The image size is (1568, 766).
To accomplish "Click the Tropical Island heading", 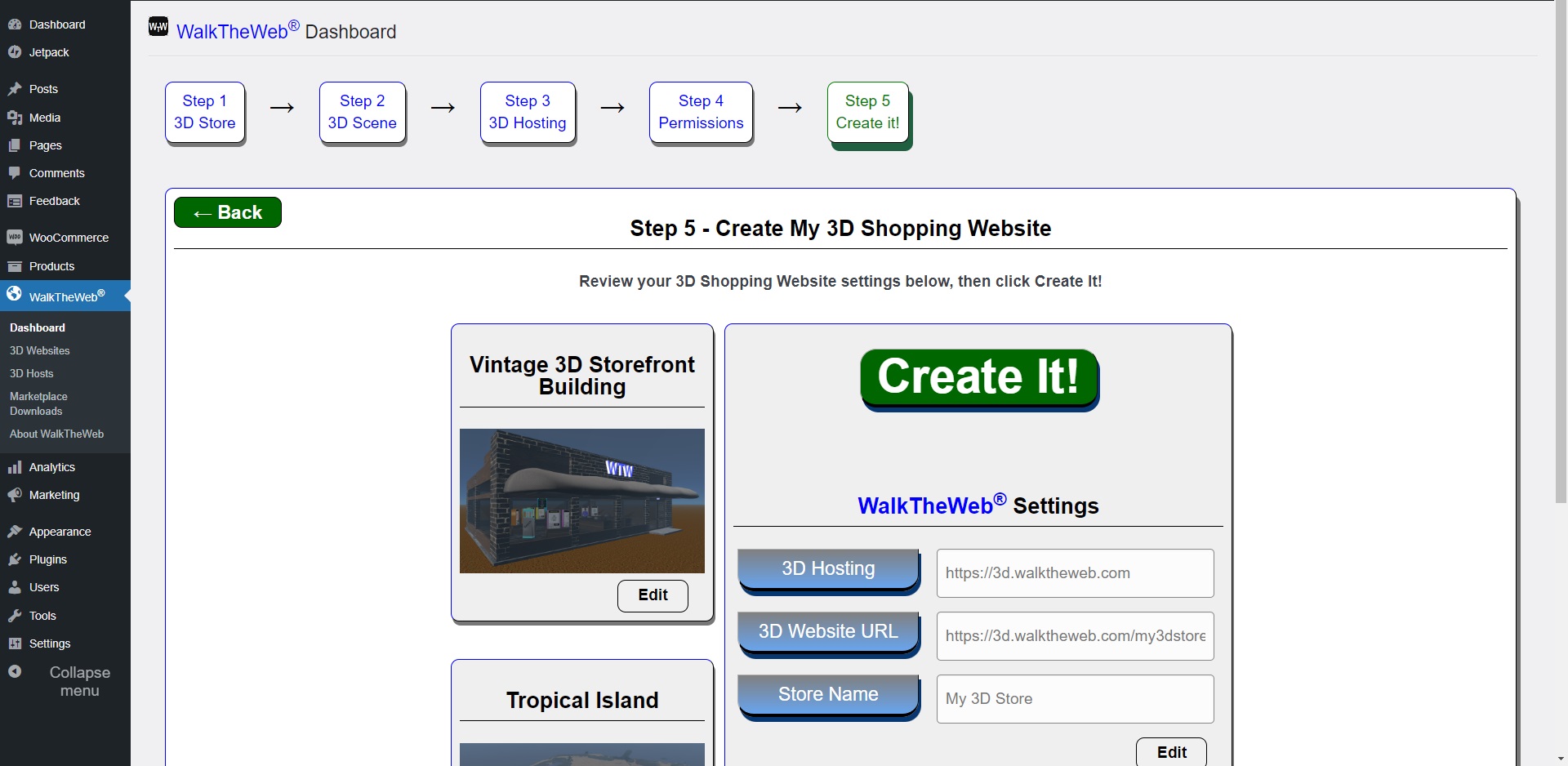I will pos(582,701).
